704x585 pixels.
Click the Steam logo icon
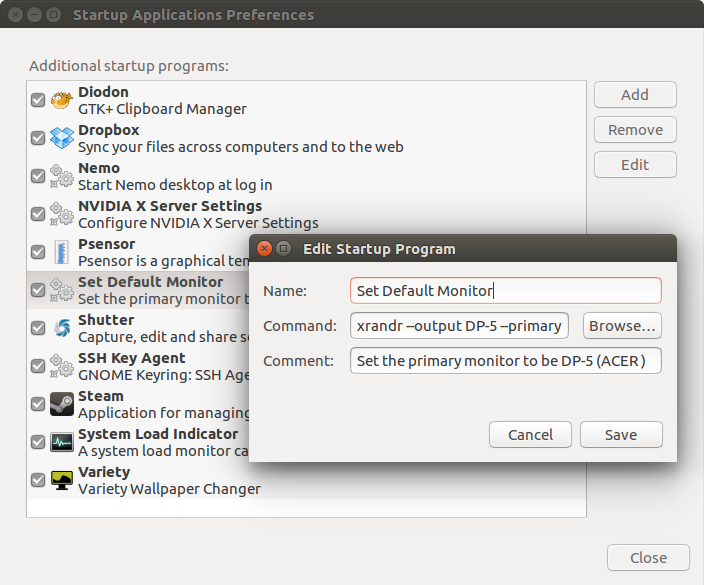[62, 404]
